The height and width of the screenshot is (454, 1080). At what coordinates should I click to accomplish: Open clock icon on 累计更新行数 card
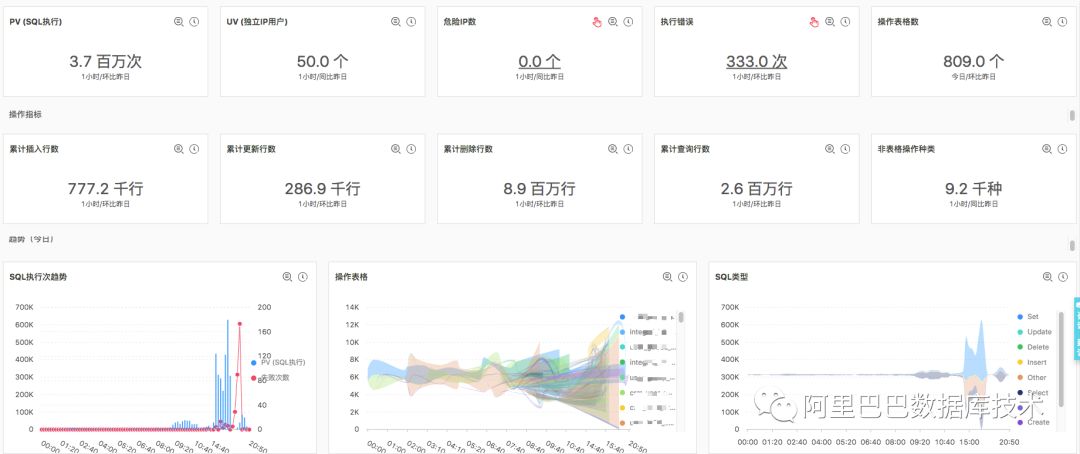click(x=411, y=149)
